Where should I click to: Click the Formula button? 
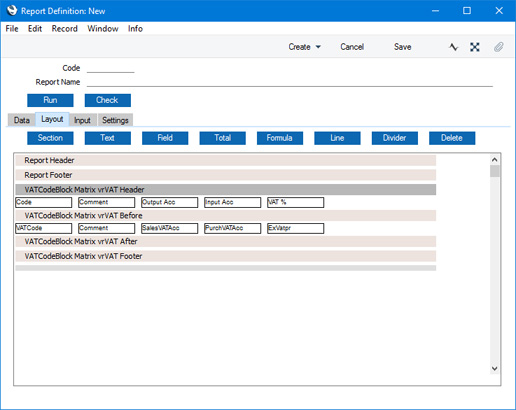pyautogui.click(x=280, y=138)
